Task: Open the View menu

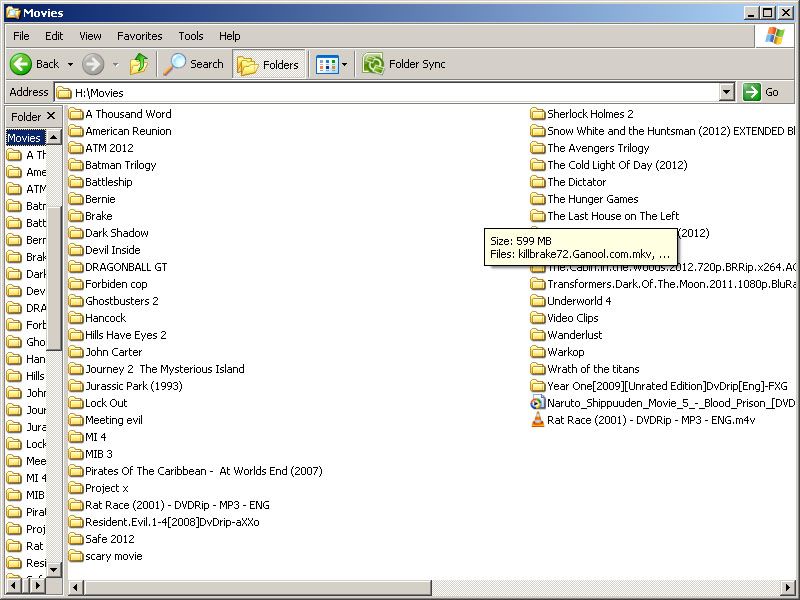Action: coord(90,36)
